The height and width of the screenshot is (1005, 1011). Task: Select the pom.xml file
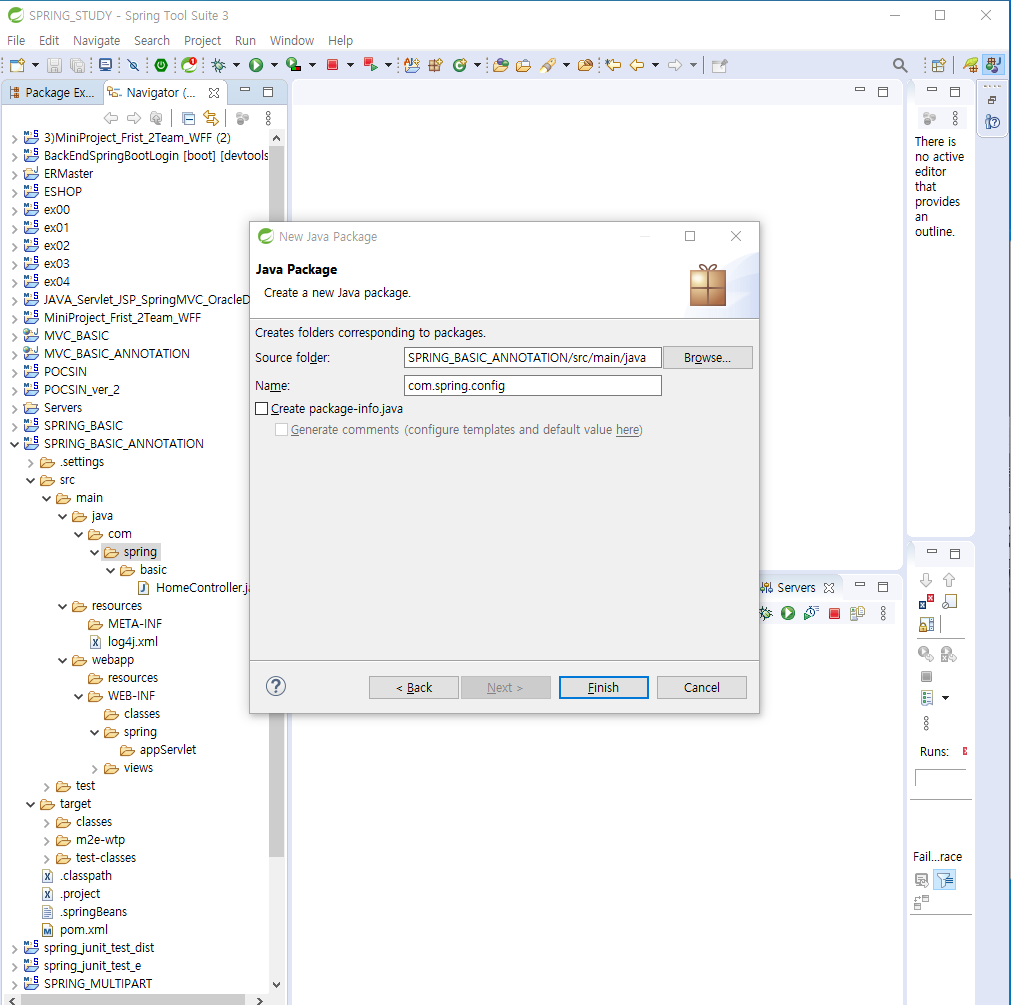75,930
